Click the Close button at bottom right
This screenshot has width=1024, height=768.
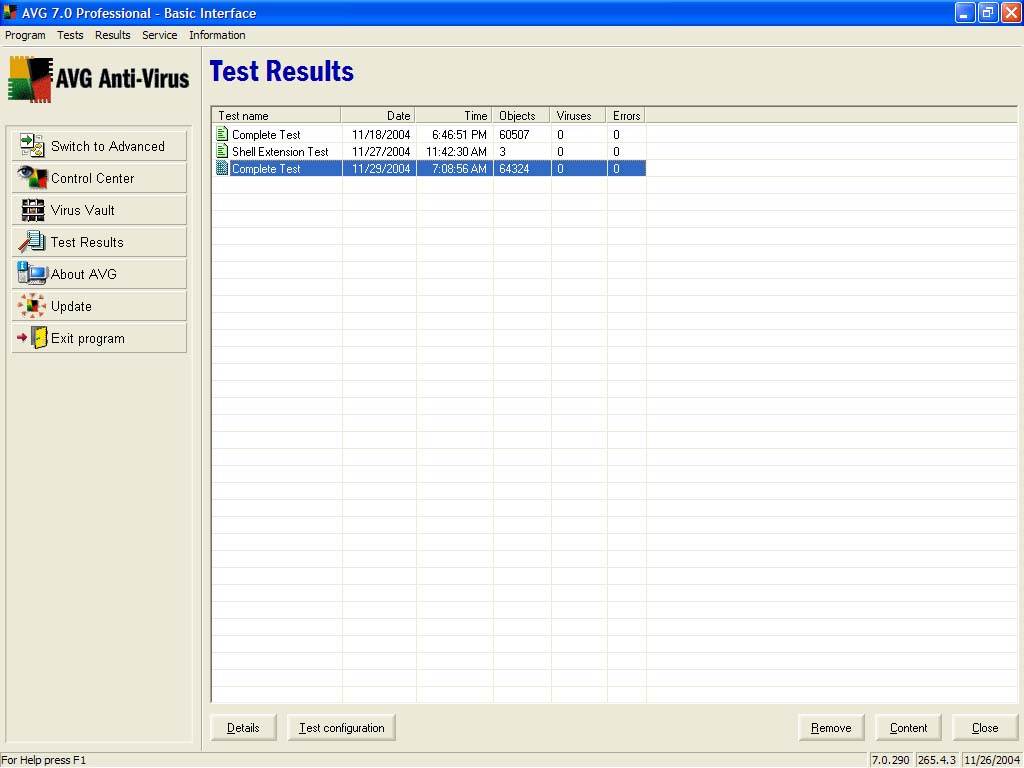coord(985,728)
